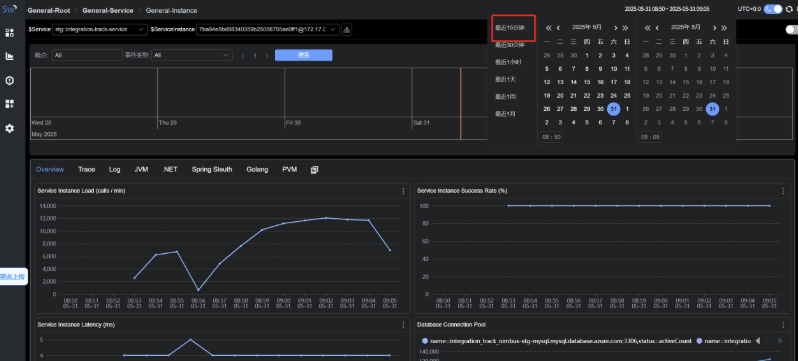This screenshot has width=799, height=361.
Task: Click the refresh icon at top right
Action: (x=789, y=9)
